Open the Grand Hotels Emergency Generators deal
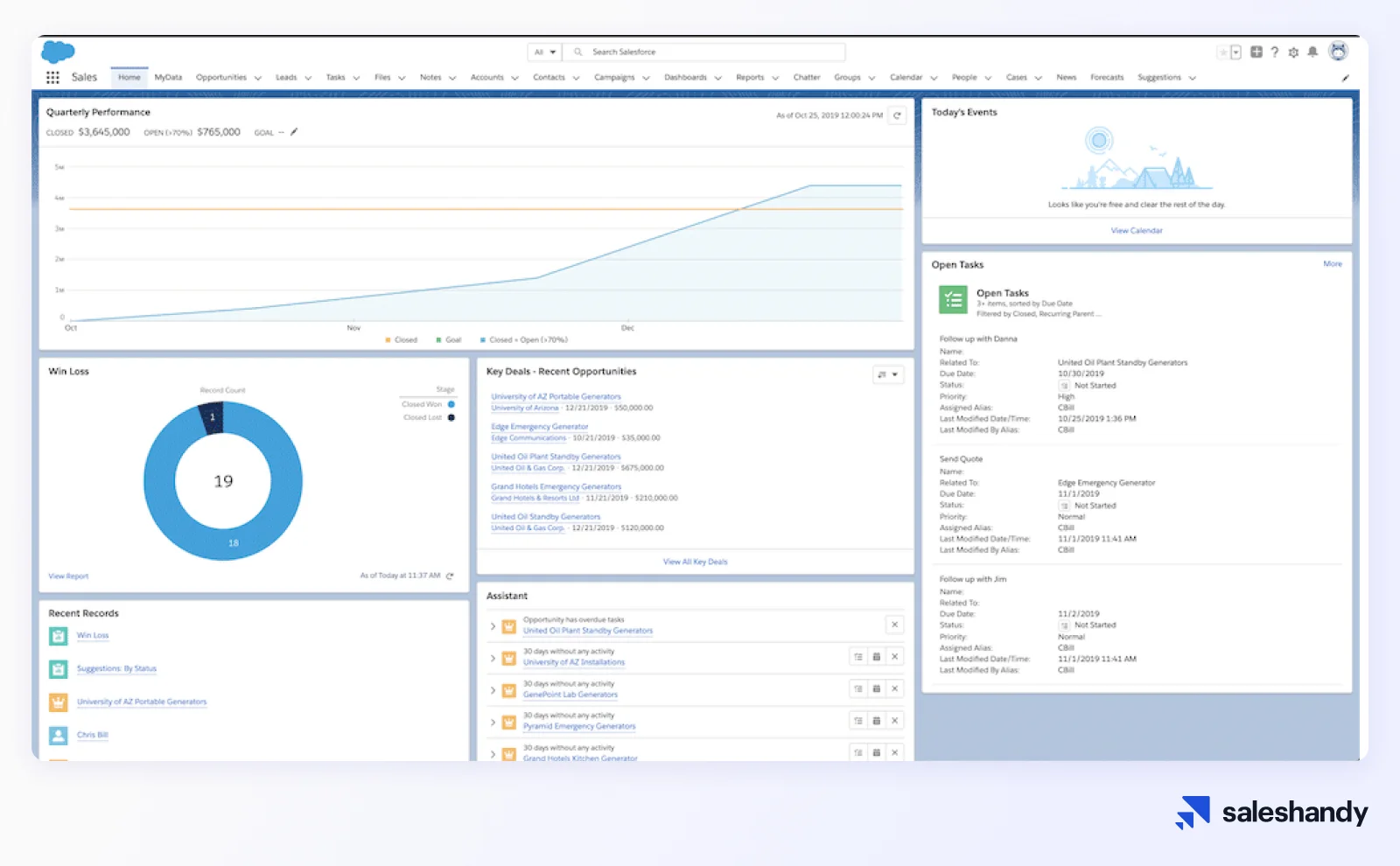The image size is (1400, 866). (x=556, y=486)
